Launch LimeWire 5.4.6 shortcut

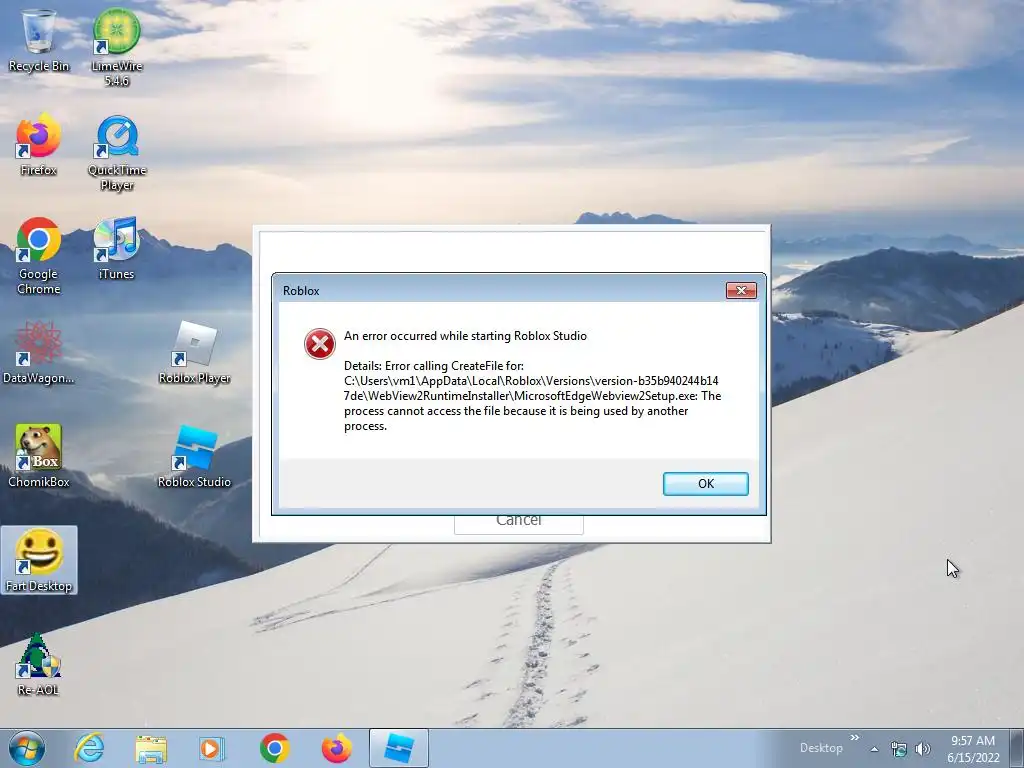[116, 46]
